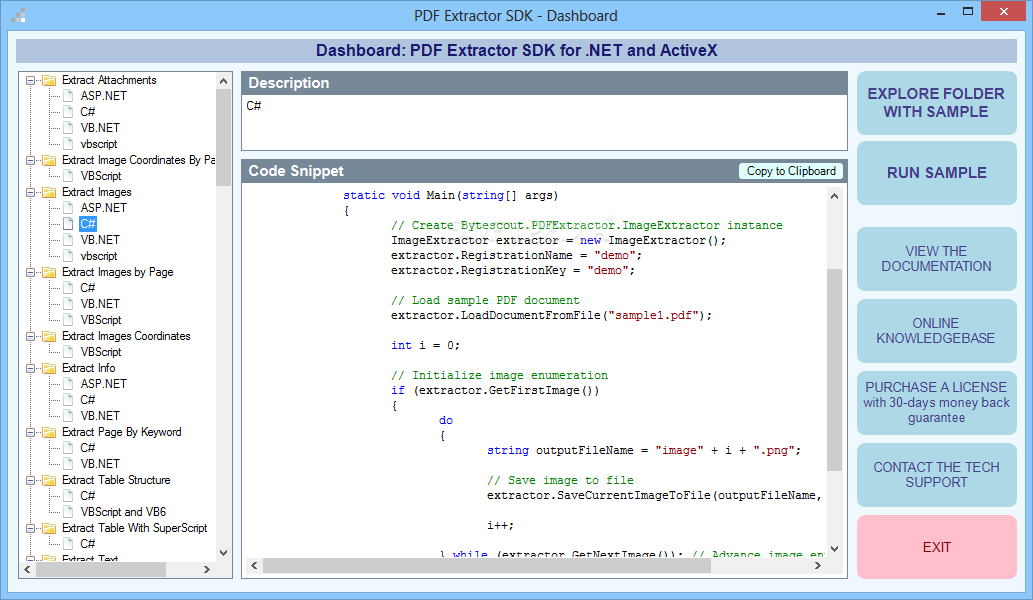Image resolution: width=1033 pixels, height=600 pixels.
Task: Click file icon of ASP.NET under Extract Attachments
Action: tap(68, 95)
